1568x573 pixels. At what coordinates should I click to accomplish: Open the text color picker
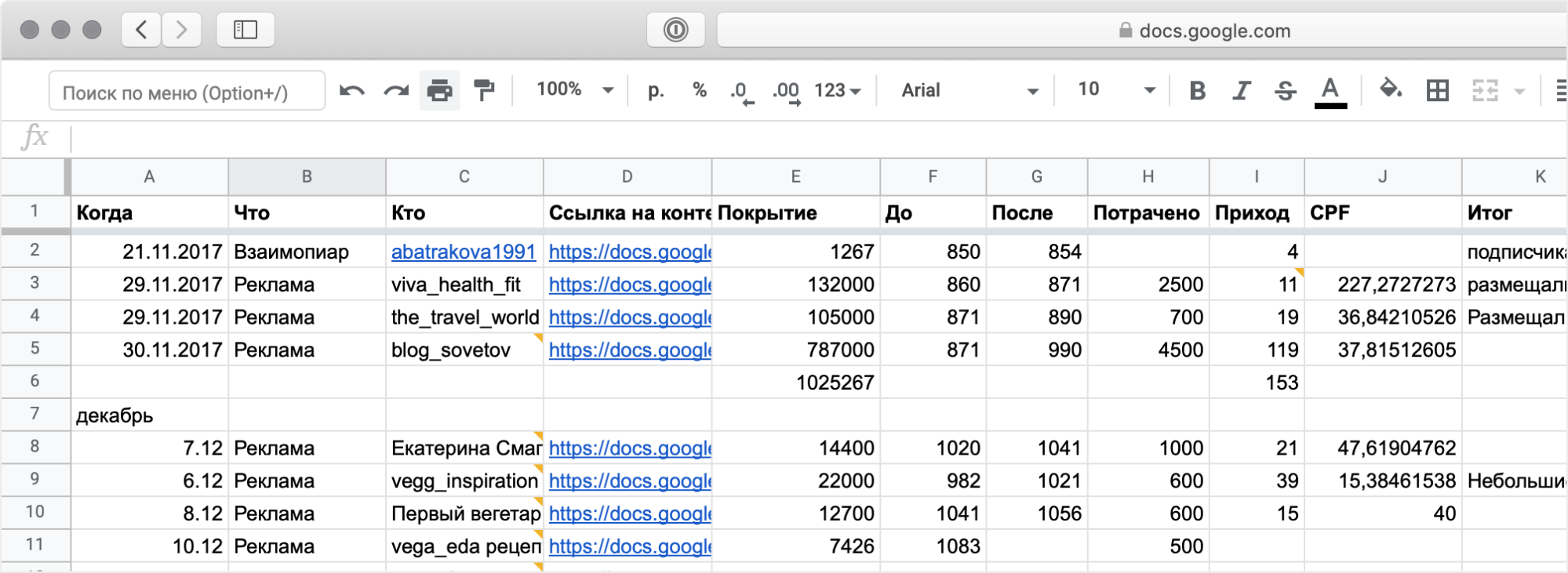point(1330,92)
